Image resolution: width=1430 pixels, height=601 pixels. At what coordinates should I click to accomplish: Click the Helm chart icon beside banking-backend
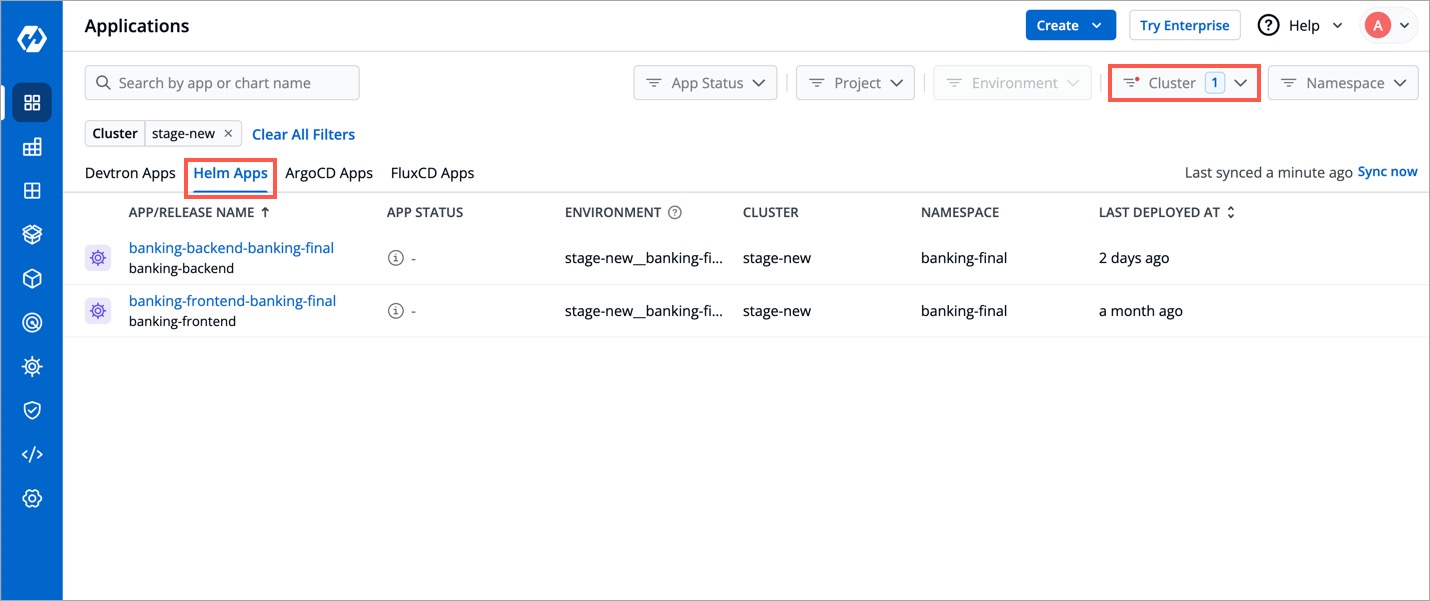point(97,257)
